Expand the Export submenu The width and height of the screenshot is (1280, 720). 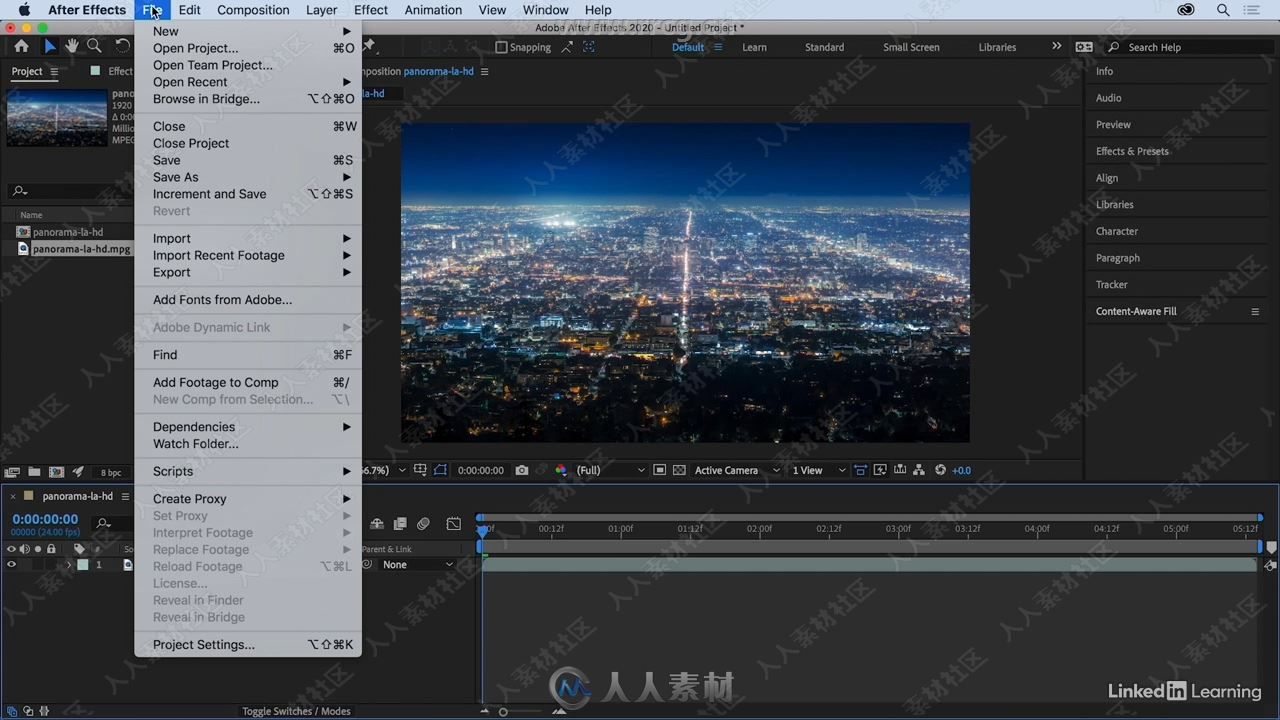[x=248, y=272]
